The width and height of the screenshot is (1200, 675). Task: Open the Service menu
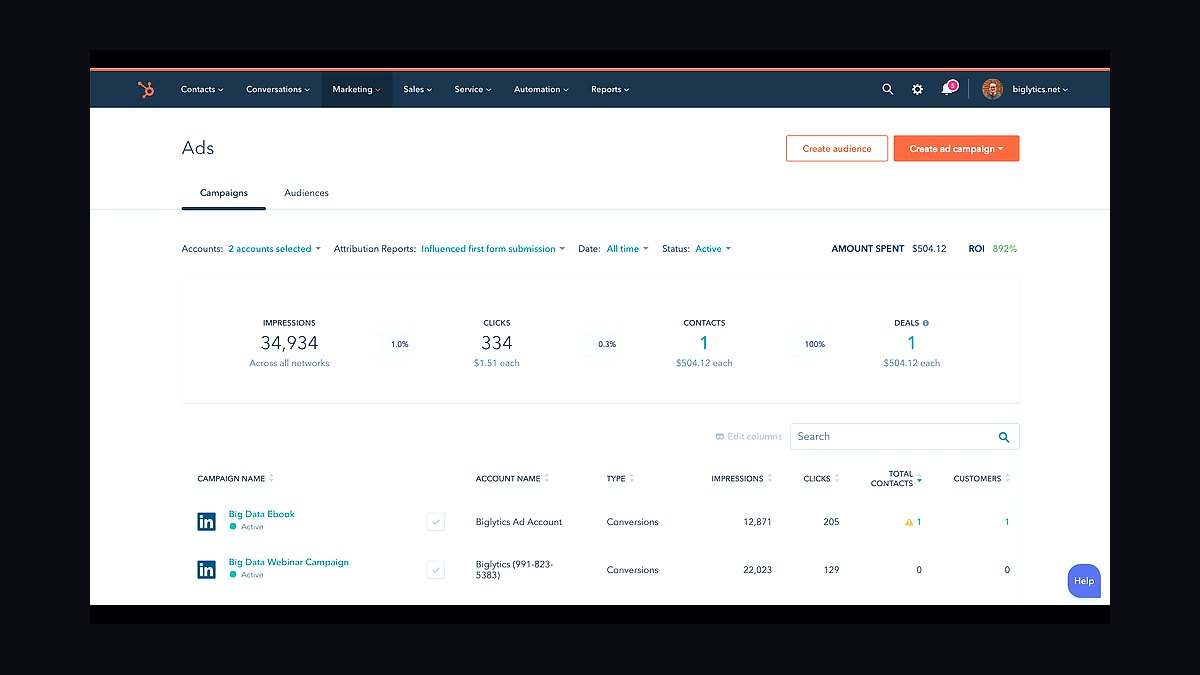point(473,89)
